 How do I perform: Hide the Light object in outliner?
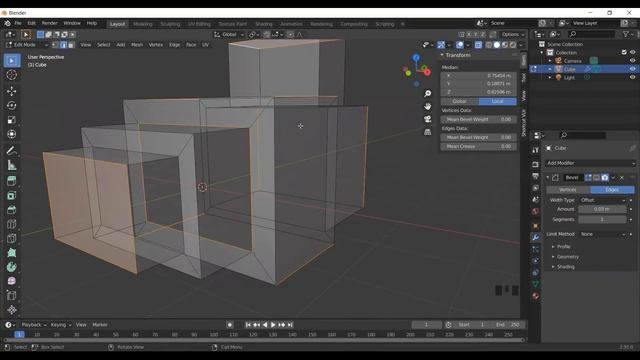pyautogui.click(x=632, y=78)
